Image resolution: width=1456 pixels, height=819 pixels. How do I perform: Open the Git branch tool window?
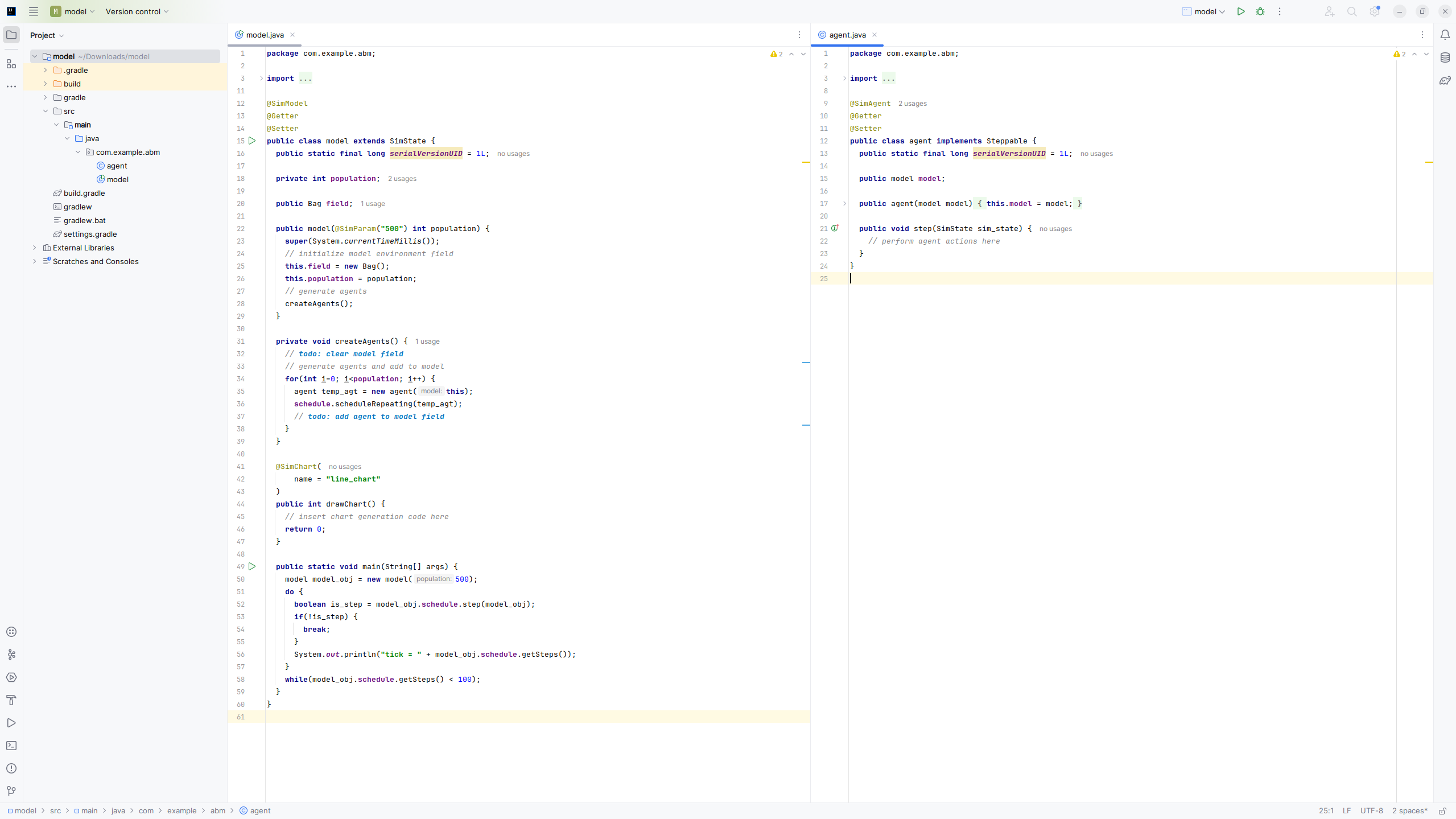click(11, 791)
